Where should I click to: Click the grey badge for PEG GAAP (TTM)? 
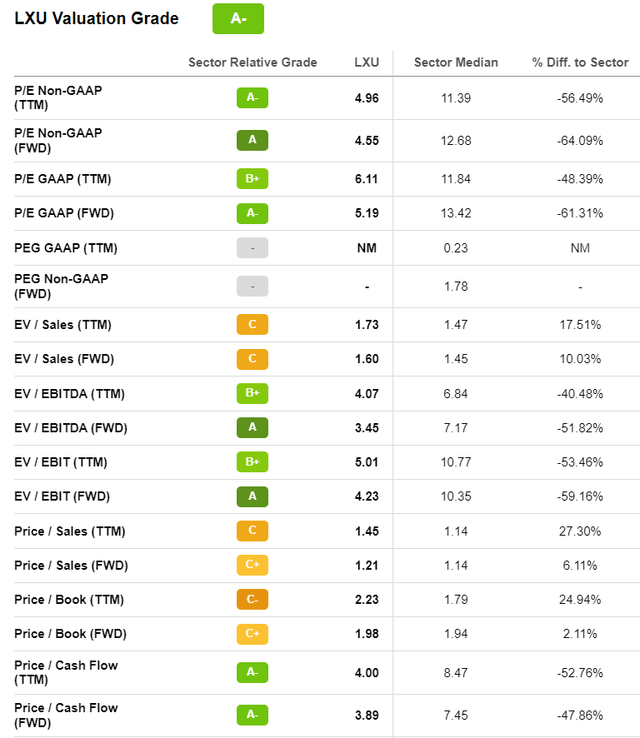tap(252, 248)
